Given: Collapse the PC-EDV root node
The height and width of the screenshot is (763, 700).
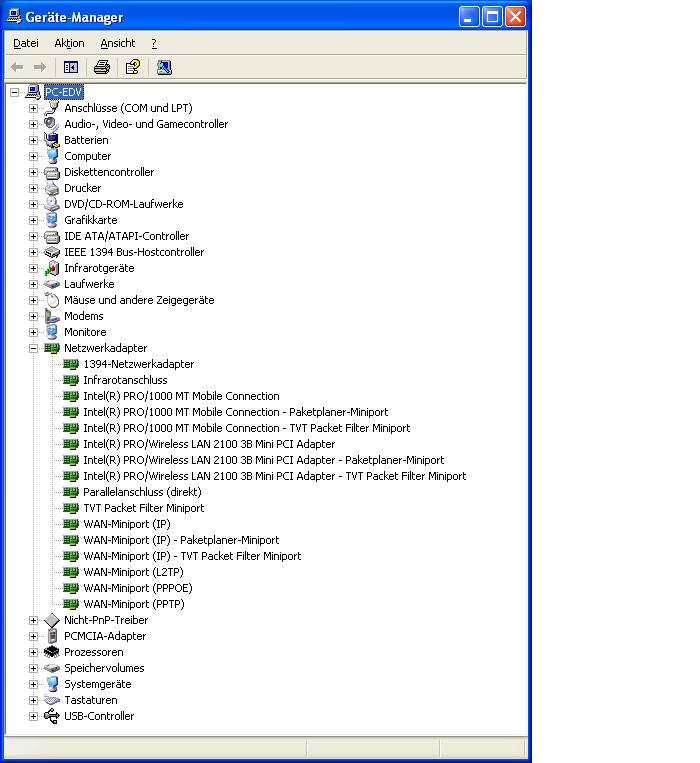Looking at the screenshot, I should (15, 92).
